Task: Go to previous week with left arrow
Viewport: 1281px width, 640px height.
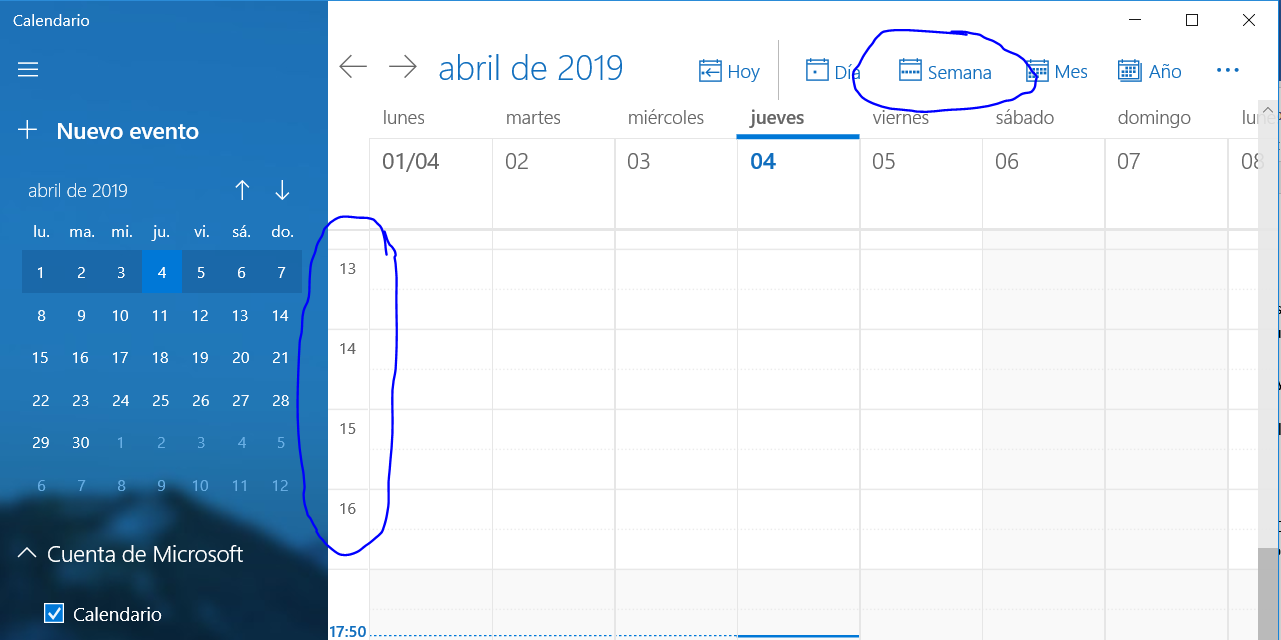Action: [353, 67]
